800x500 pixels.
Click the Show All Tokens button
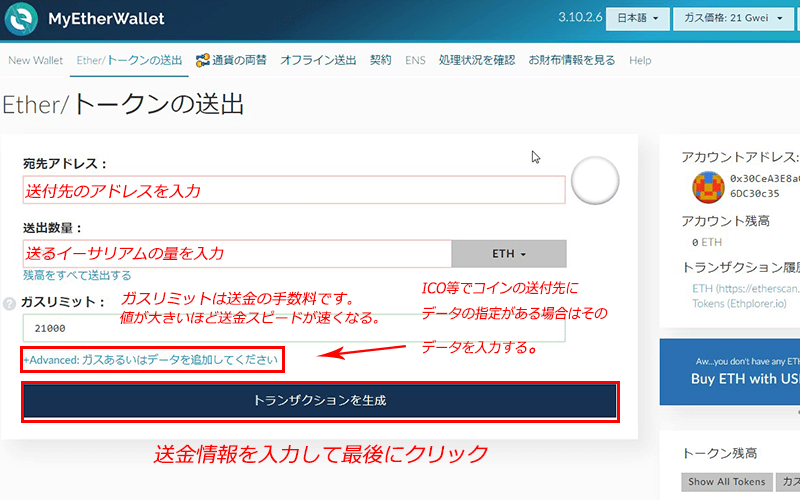tap(727, 482)
